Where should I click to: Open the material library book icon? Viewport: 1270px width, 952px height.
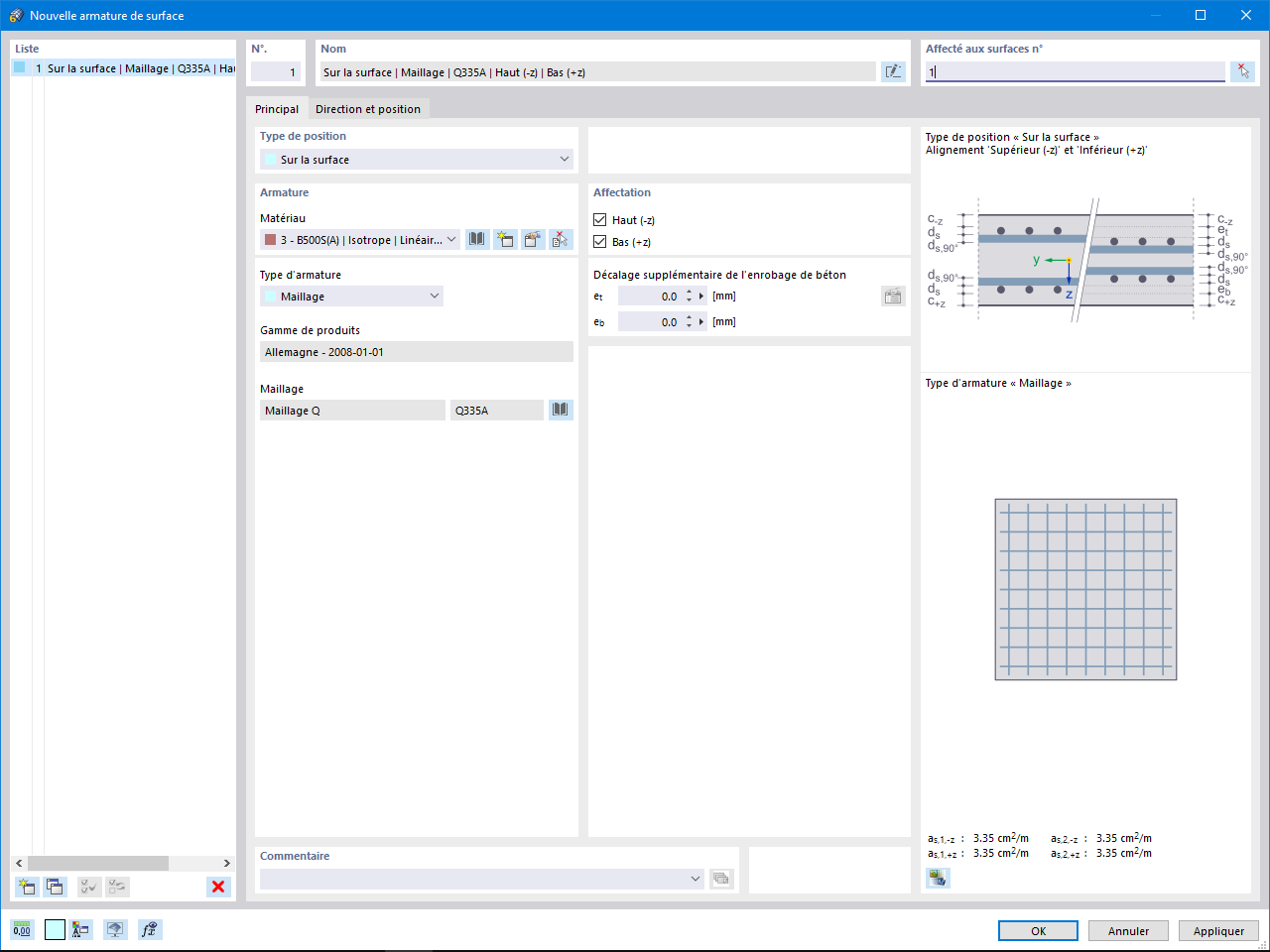[x=477, y=239]
